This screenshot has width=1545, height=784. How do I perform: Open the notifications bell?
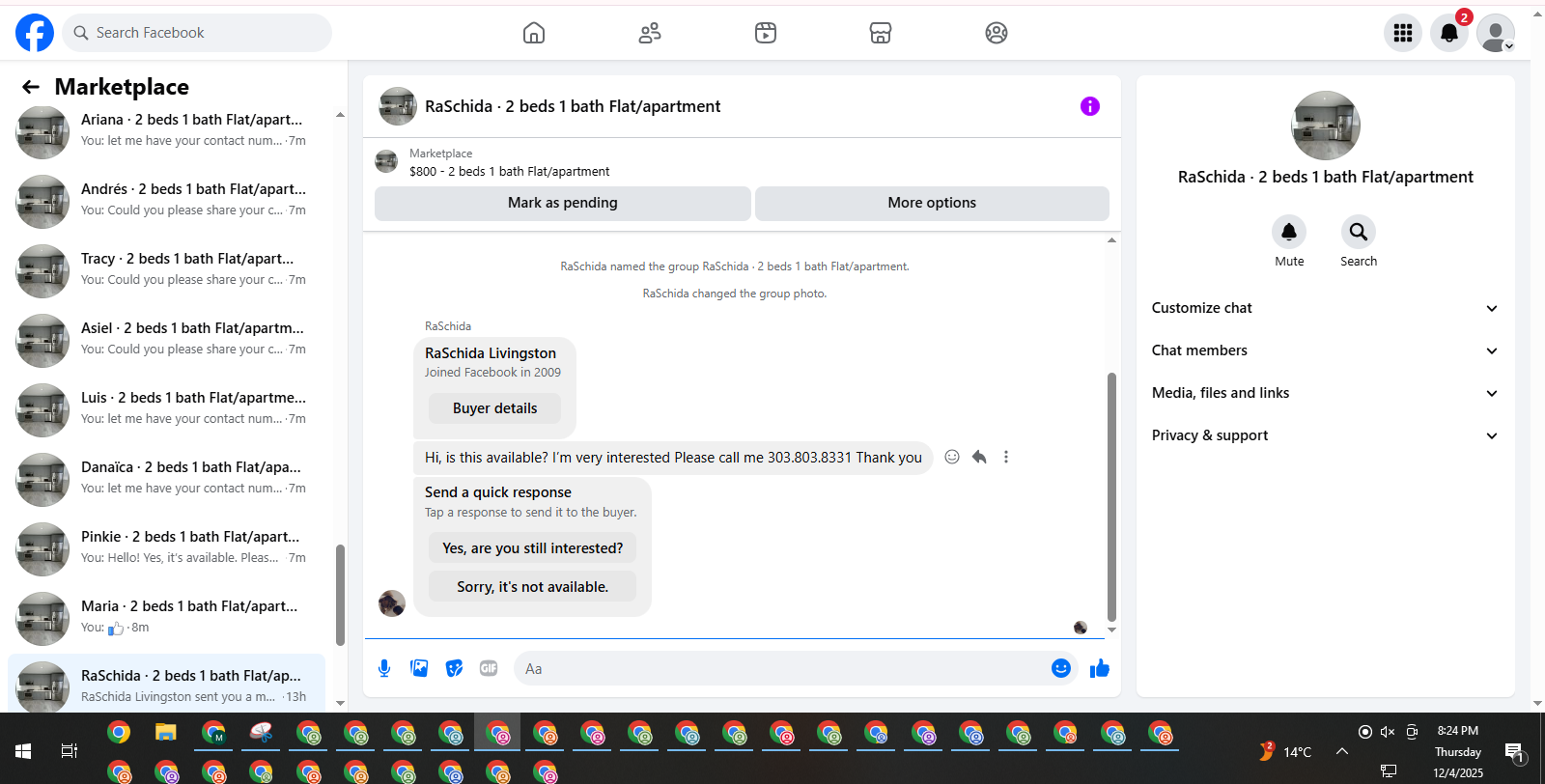point(1449,33)
